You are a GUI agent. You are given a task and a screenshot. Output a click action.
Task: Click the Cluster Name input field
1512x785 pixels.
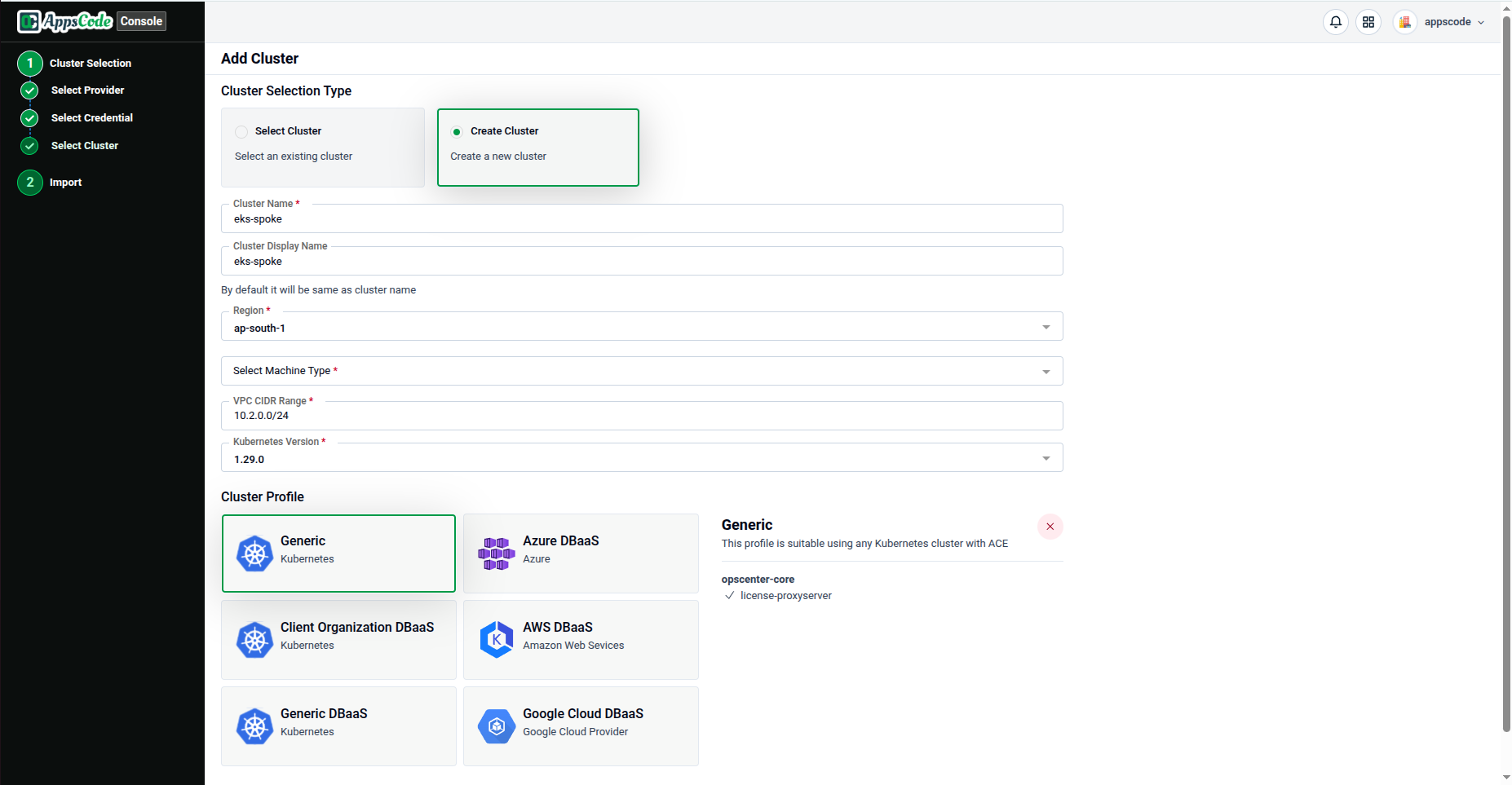[x=642, y=218]
